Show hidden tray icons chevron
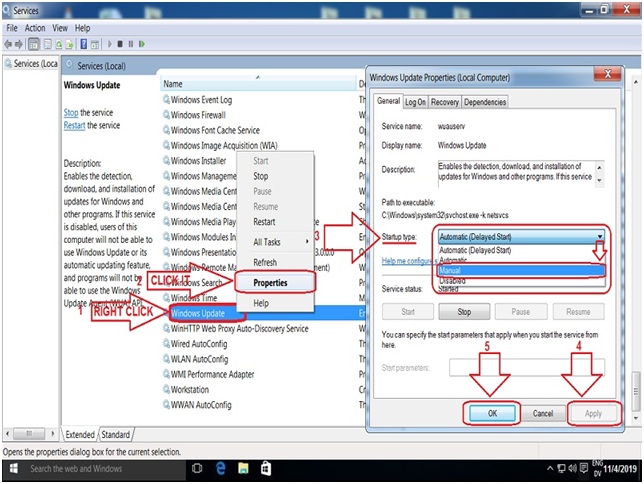Screen dimensions: 644x484 click(550, 468)
